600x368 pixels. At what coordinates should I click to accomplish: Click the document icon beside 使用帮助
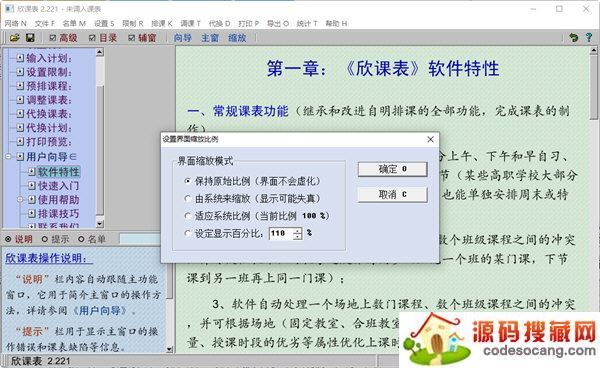pos(32,199)
